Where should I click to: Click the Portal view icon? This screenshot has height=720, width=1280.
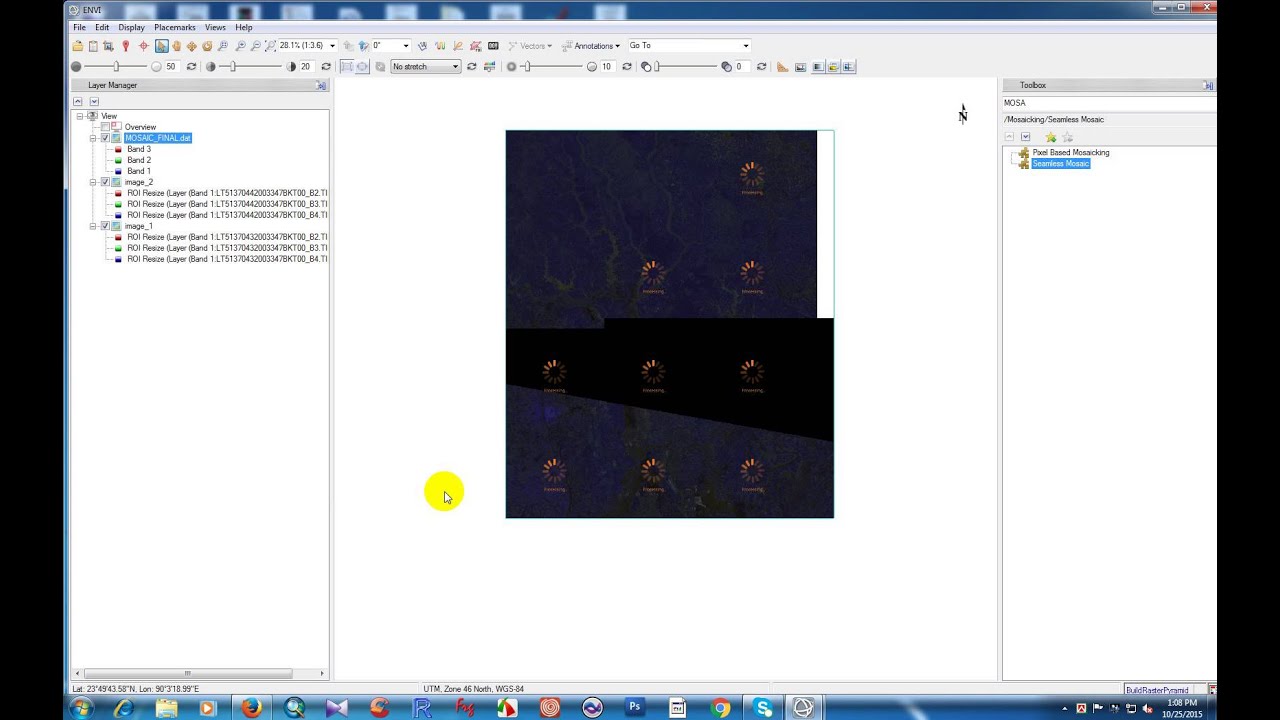[801, 67]
